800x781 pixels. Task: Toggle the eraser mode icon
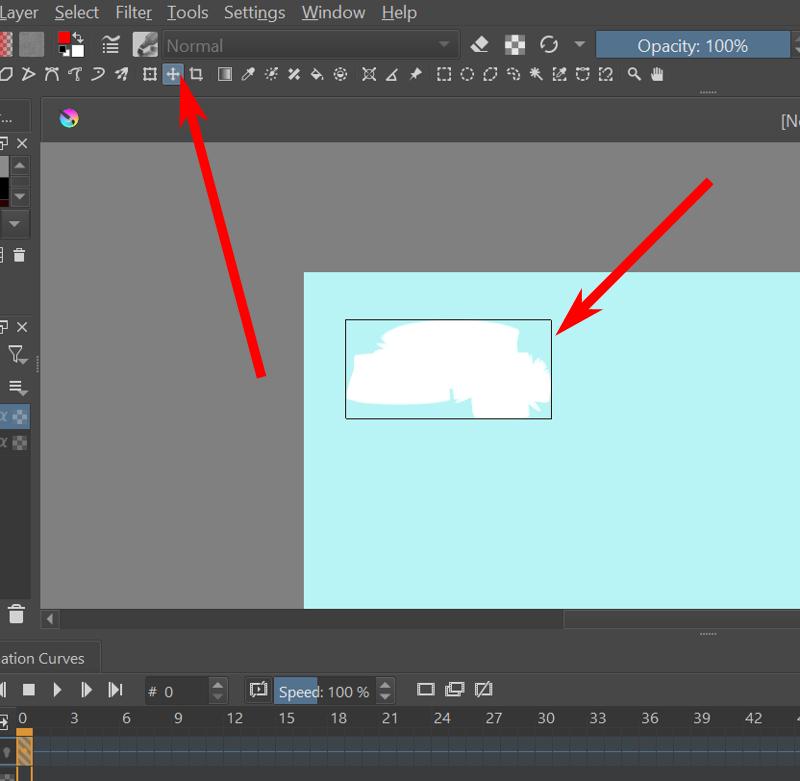click(480, 45)
